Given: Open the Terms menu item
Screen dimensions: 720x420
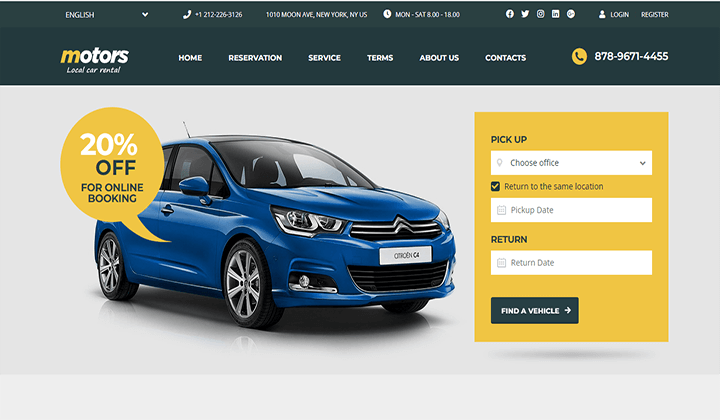Looking at the screenshot, I should (380, 58).
